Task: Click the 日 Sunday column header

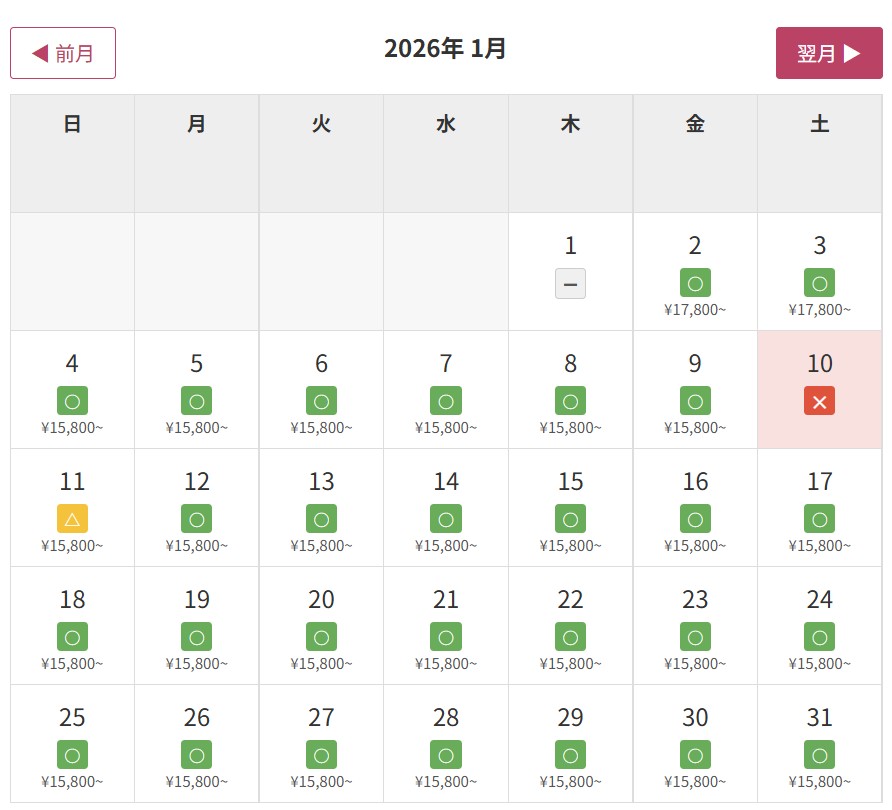Action: (72, 124)
